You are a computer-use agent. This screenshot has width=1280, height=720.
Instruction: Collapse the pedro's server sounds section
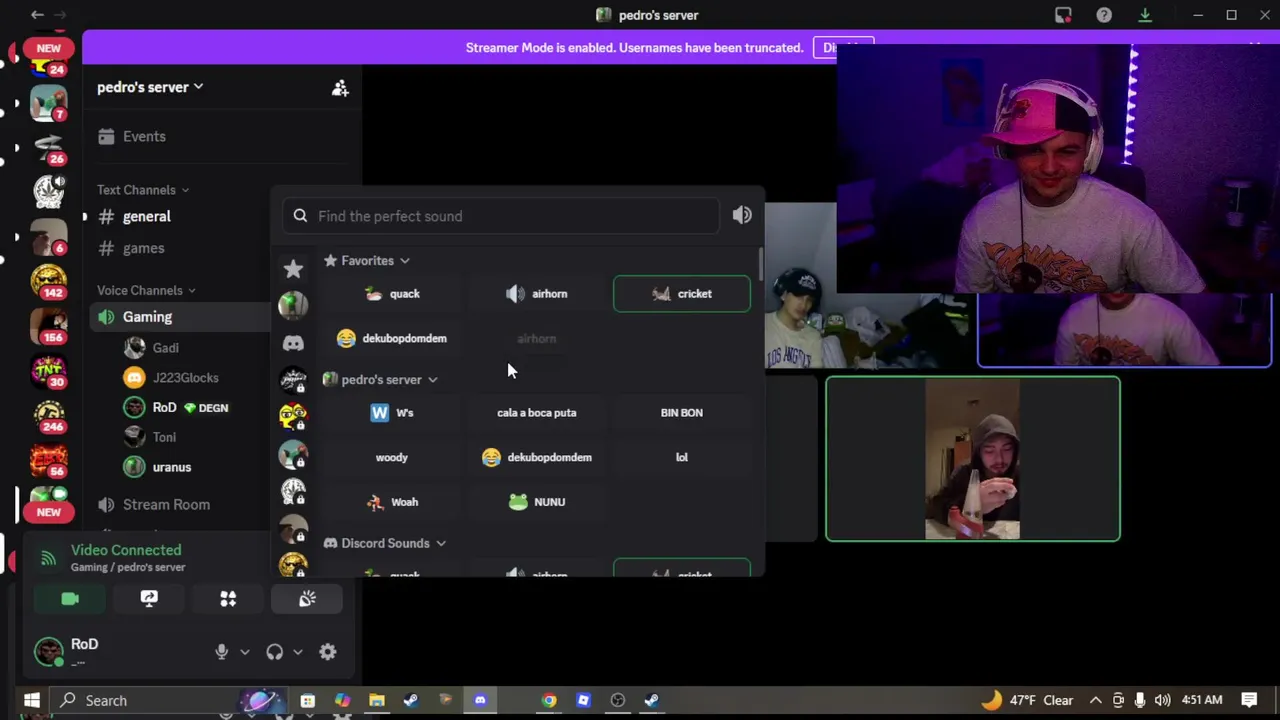(381, 380)
